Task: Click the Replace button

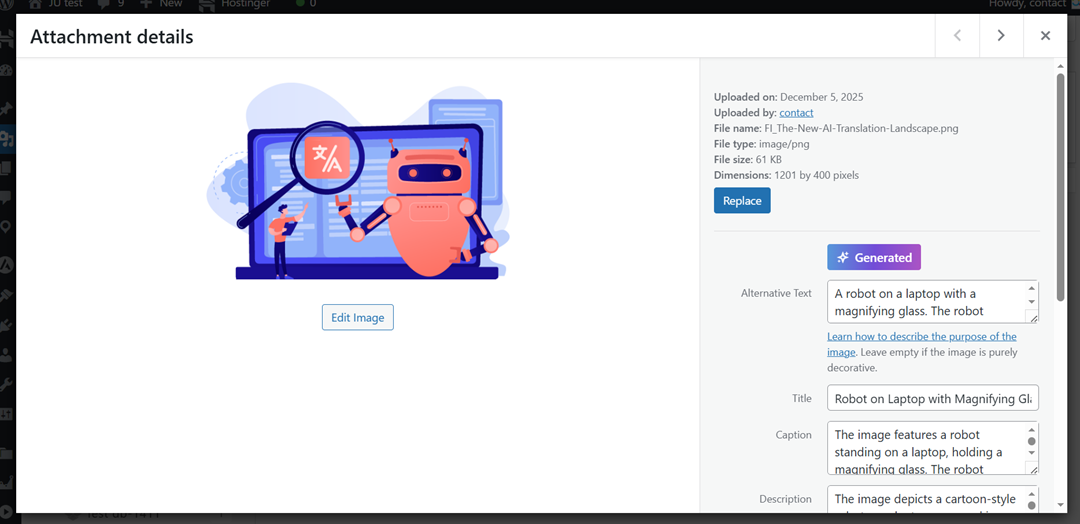Action: tap(742, 201)
